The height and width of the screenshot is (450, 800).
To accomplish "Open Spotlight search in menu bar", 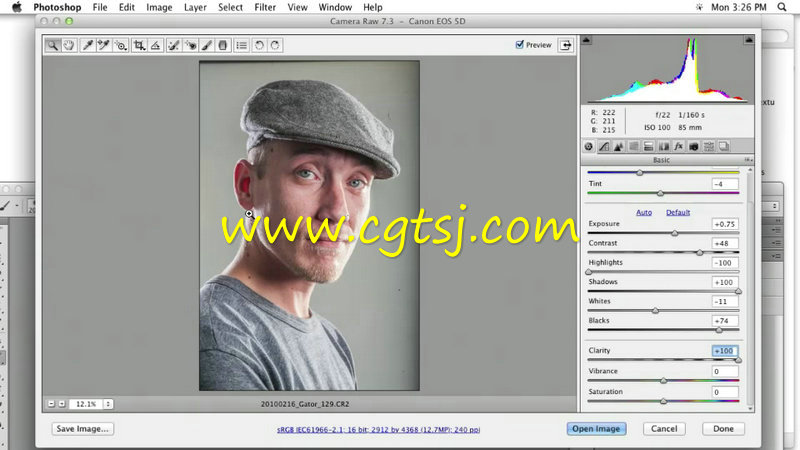I will click(782, 7).
